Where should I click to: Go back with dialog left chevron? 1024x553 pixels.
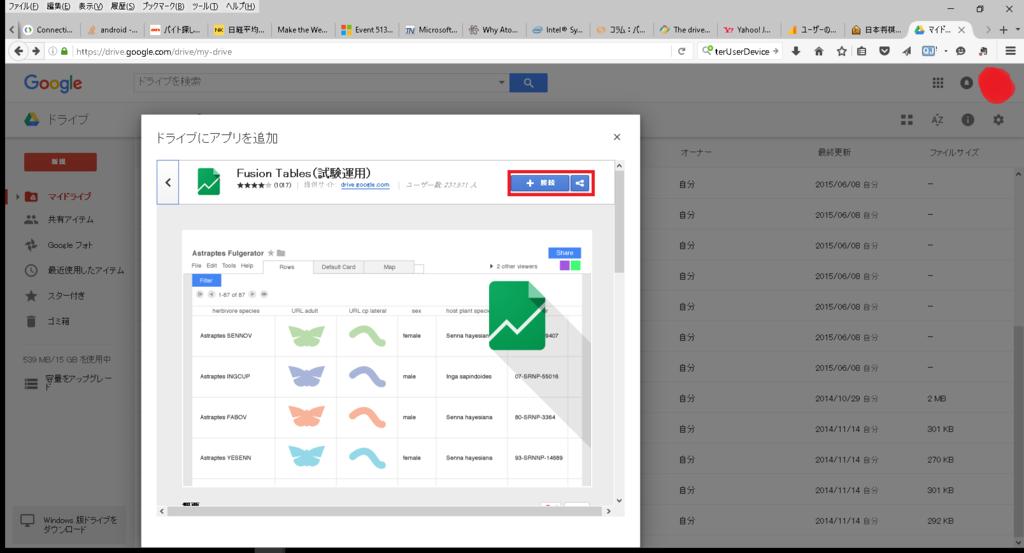(168, 183)
